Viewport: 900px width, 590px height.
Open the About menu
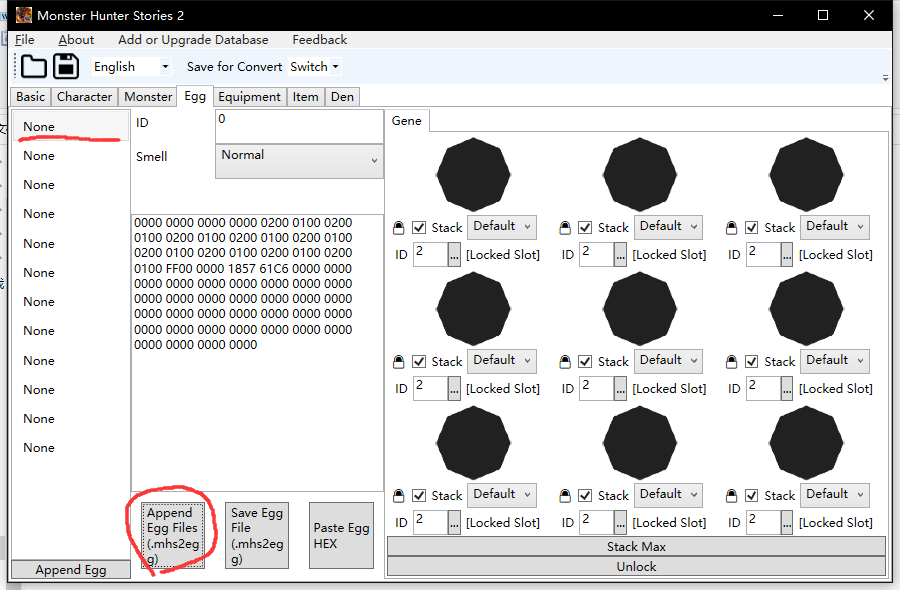[x=76, y=40]
